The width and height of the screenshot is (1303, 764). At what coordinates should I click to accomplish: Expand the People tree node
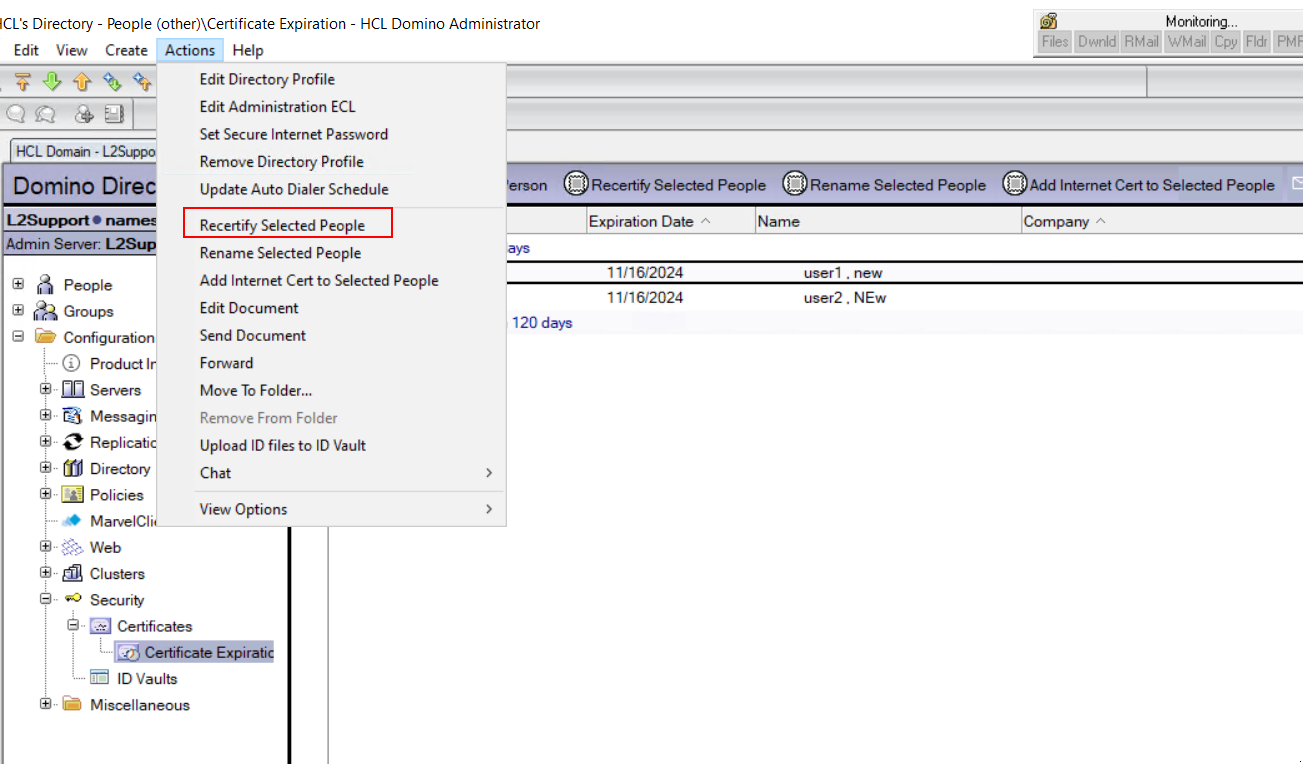coord(18,285)
